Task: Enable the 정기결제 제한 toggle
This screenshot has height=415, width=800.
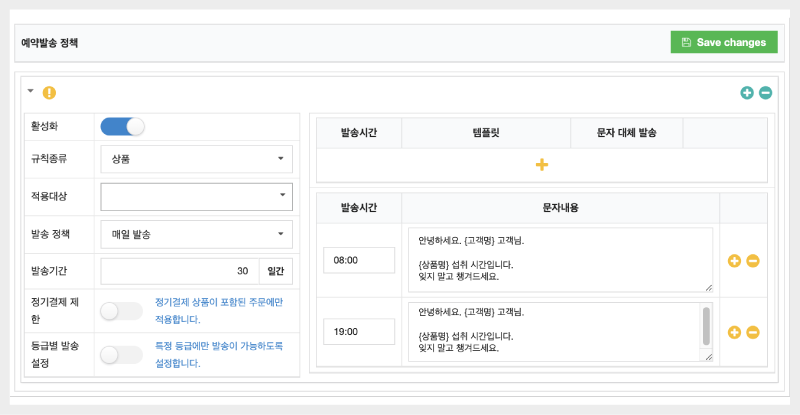Action: [123, 311]
